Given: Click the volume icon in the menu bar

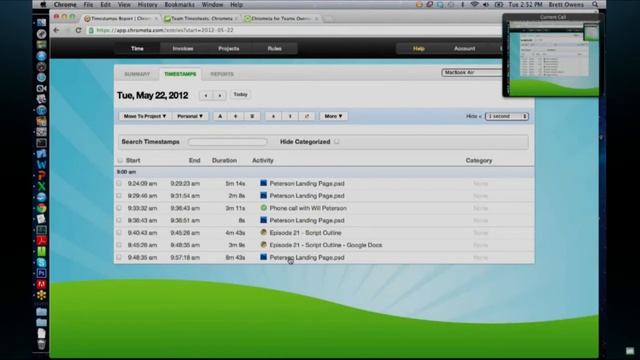Looking at the screenshot, I should (x=486, y=4).
